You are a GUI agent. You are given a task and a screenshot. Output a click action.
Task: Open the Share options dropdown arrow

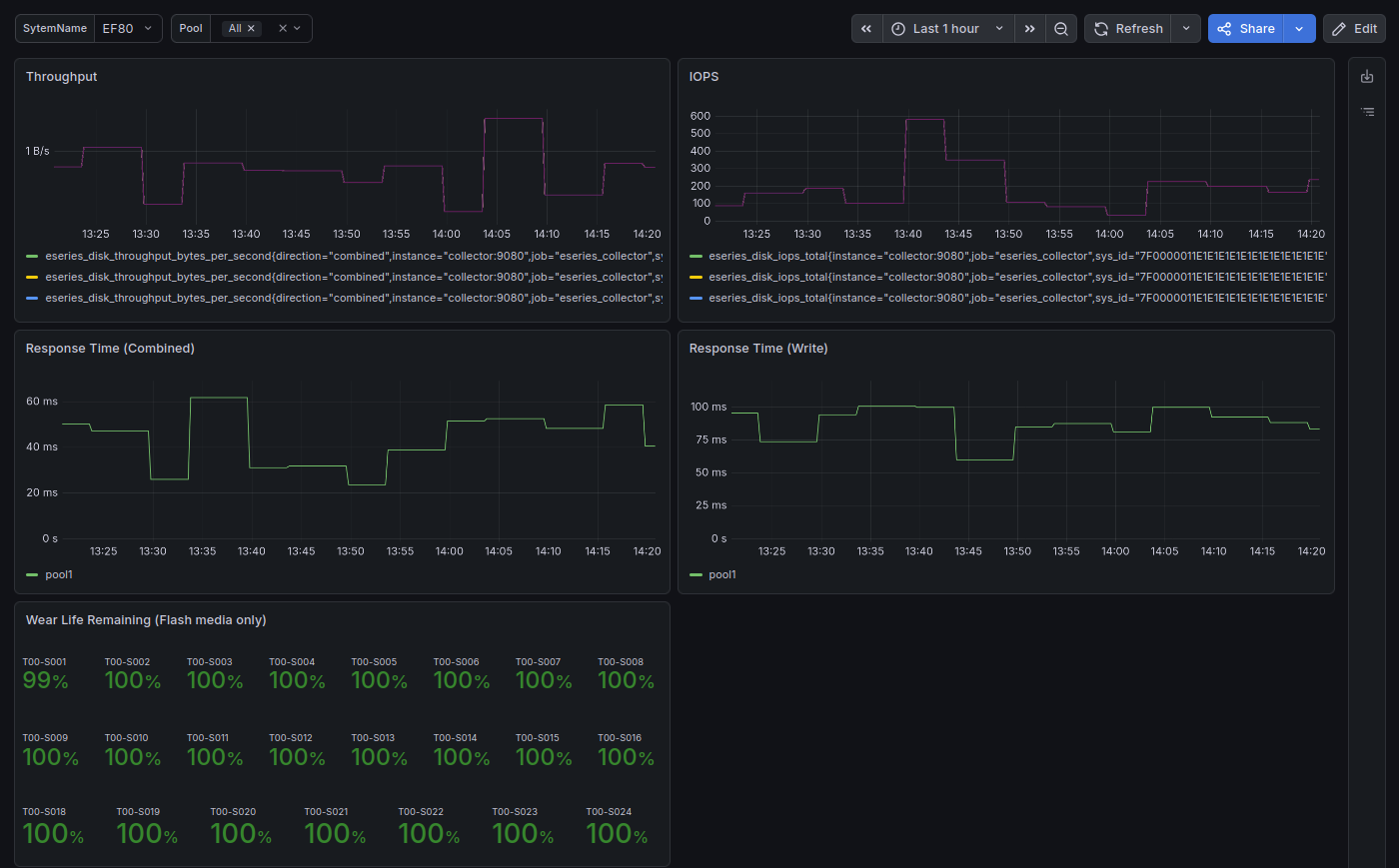1299,29
